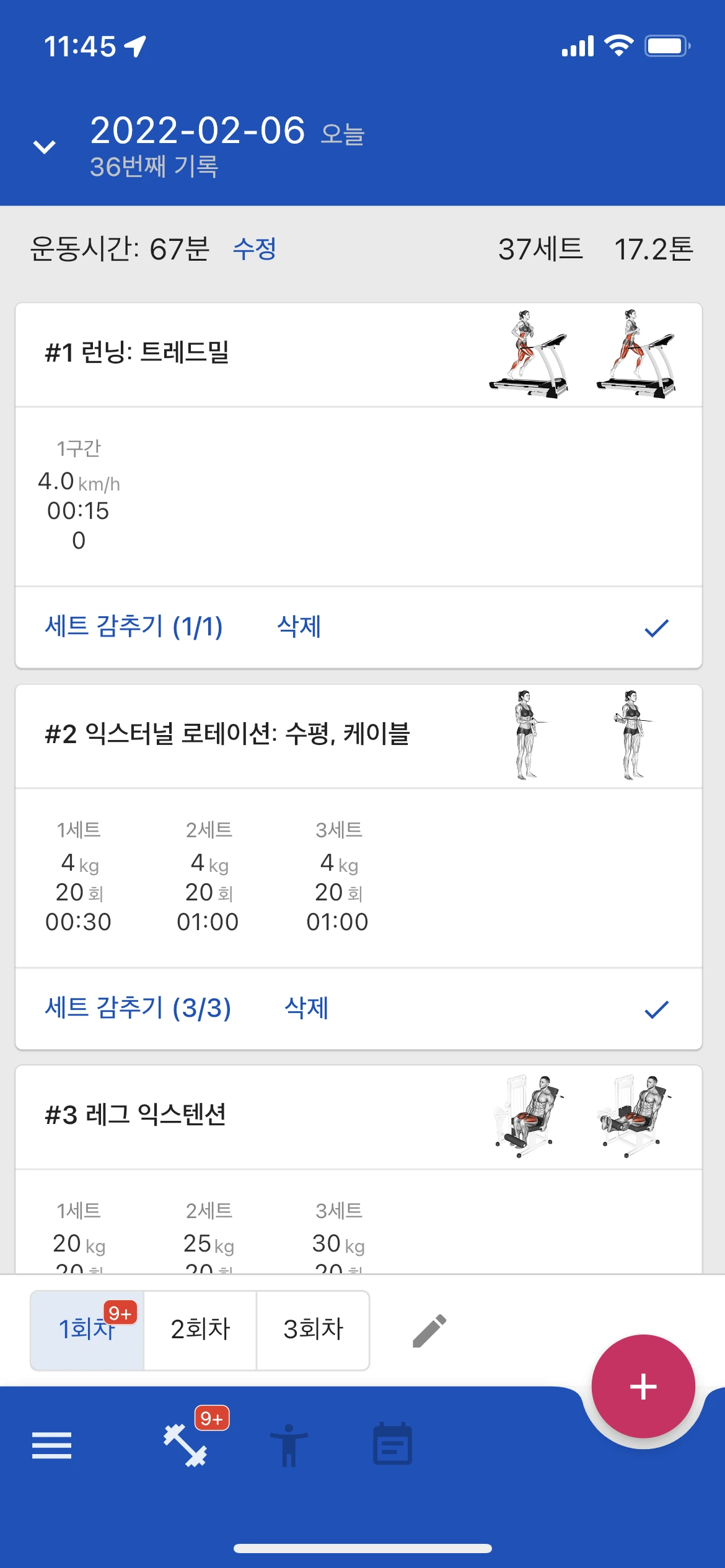Image resolution: width=725 pixels, height=1568 pixels.
Task: Collapse sets with 세트 감추기 (1/1)
Action: [x=134, y=627]
